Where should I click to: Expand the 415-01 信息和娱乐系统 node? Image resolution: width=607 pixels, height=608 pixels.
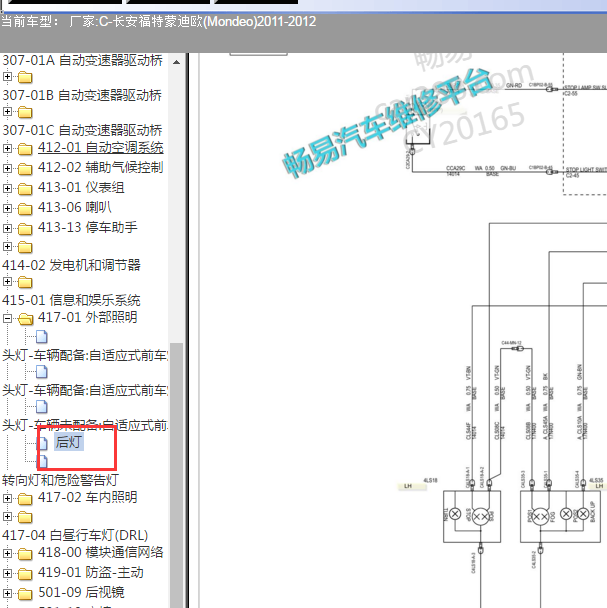coord(7,282)
